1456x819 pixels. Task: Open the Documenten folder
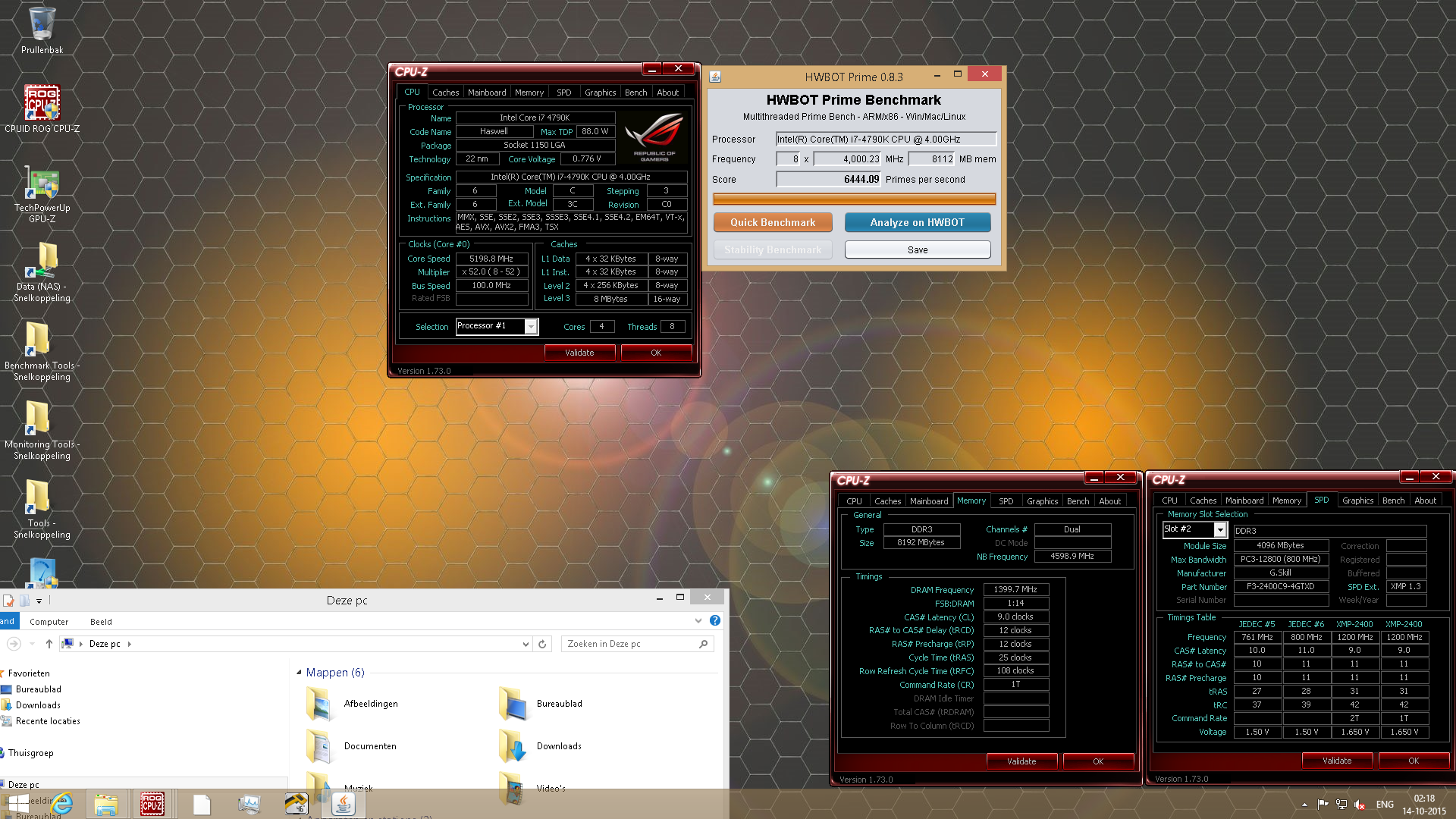click(352, 746)
